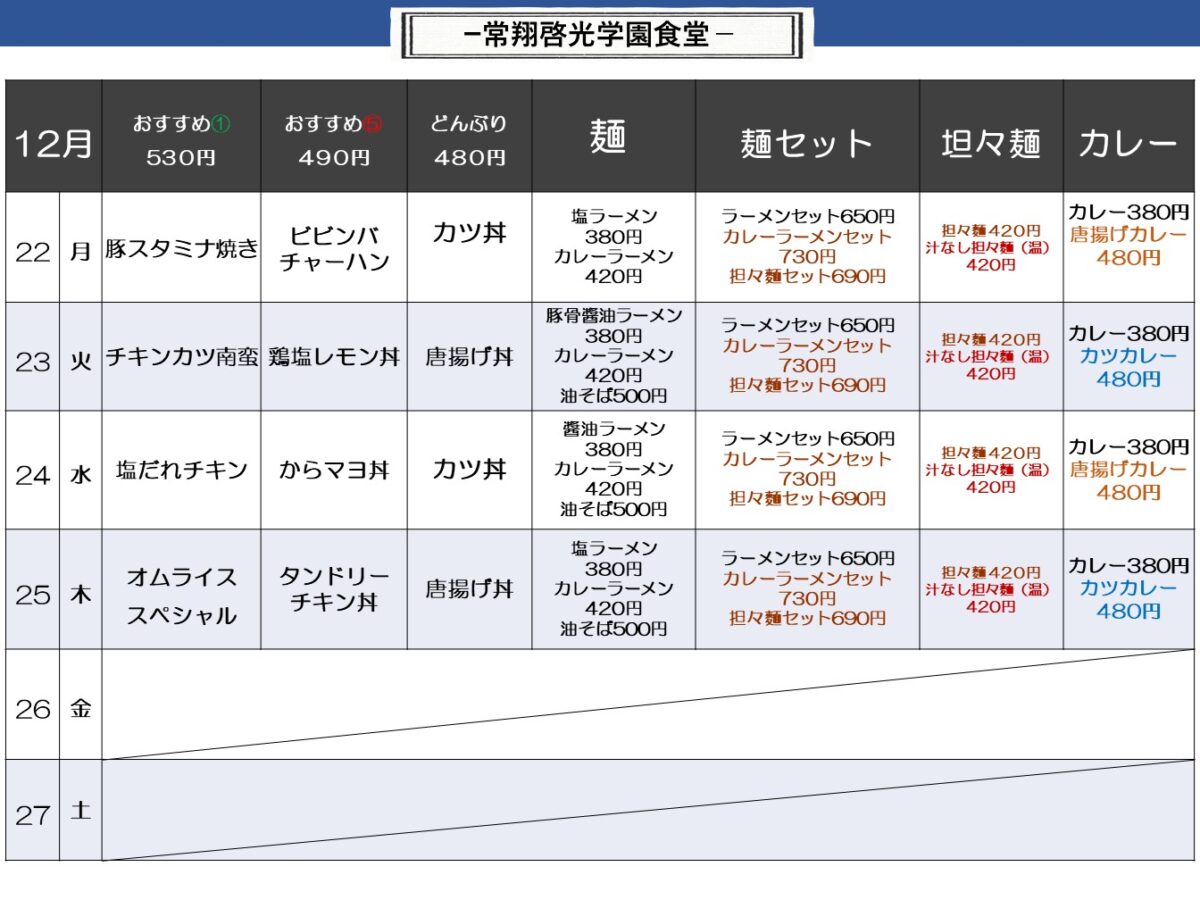
Task: Click the チキンカツ南蛮 menu cell
Action: click(181, 358)
